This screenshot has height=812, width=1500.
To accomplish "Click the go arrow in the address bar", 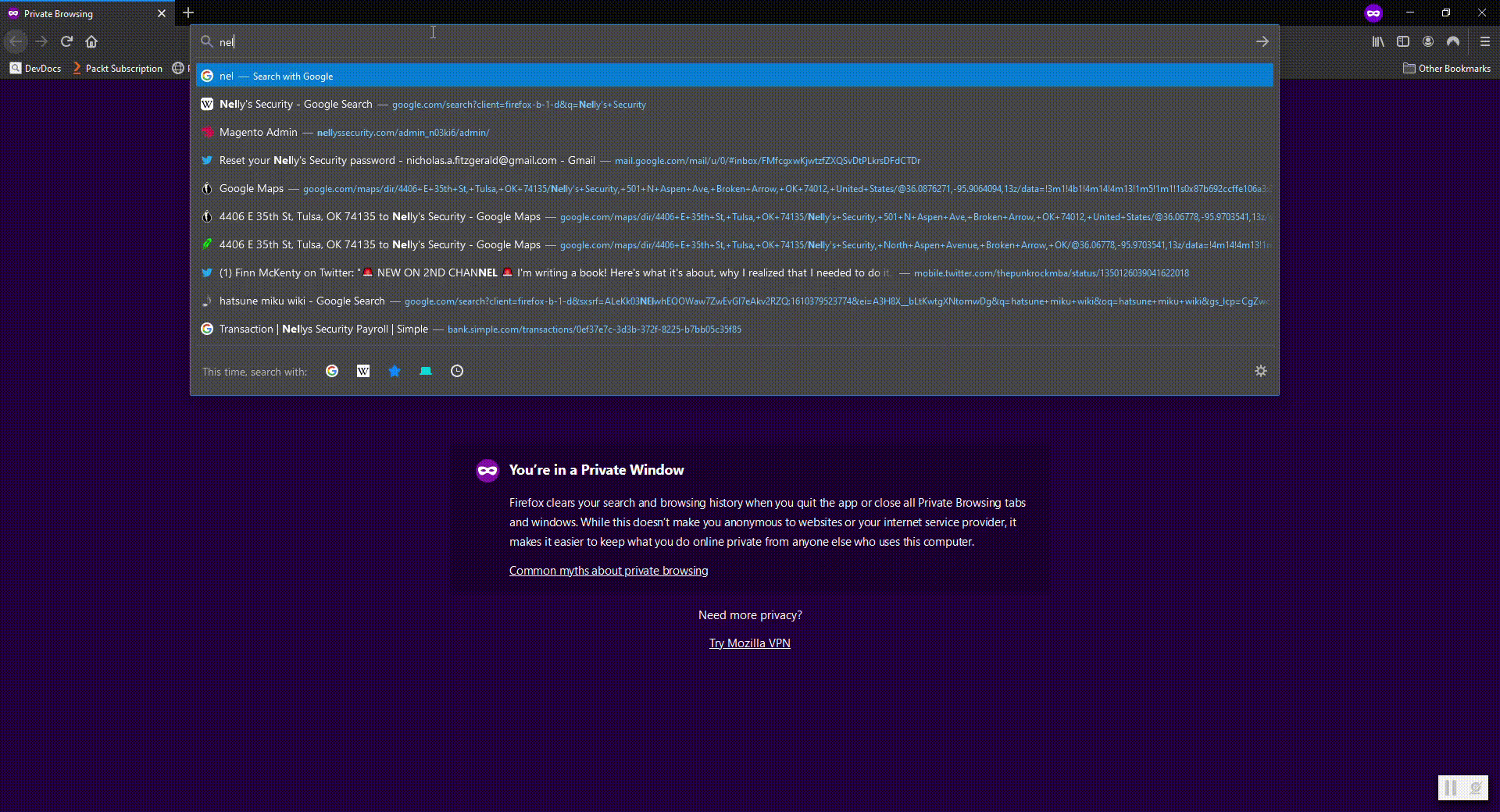I will [x=1262, y=41].
